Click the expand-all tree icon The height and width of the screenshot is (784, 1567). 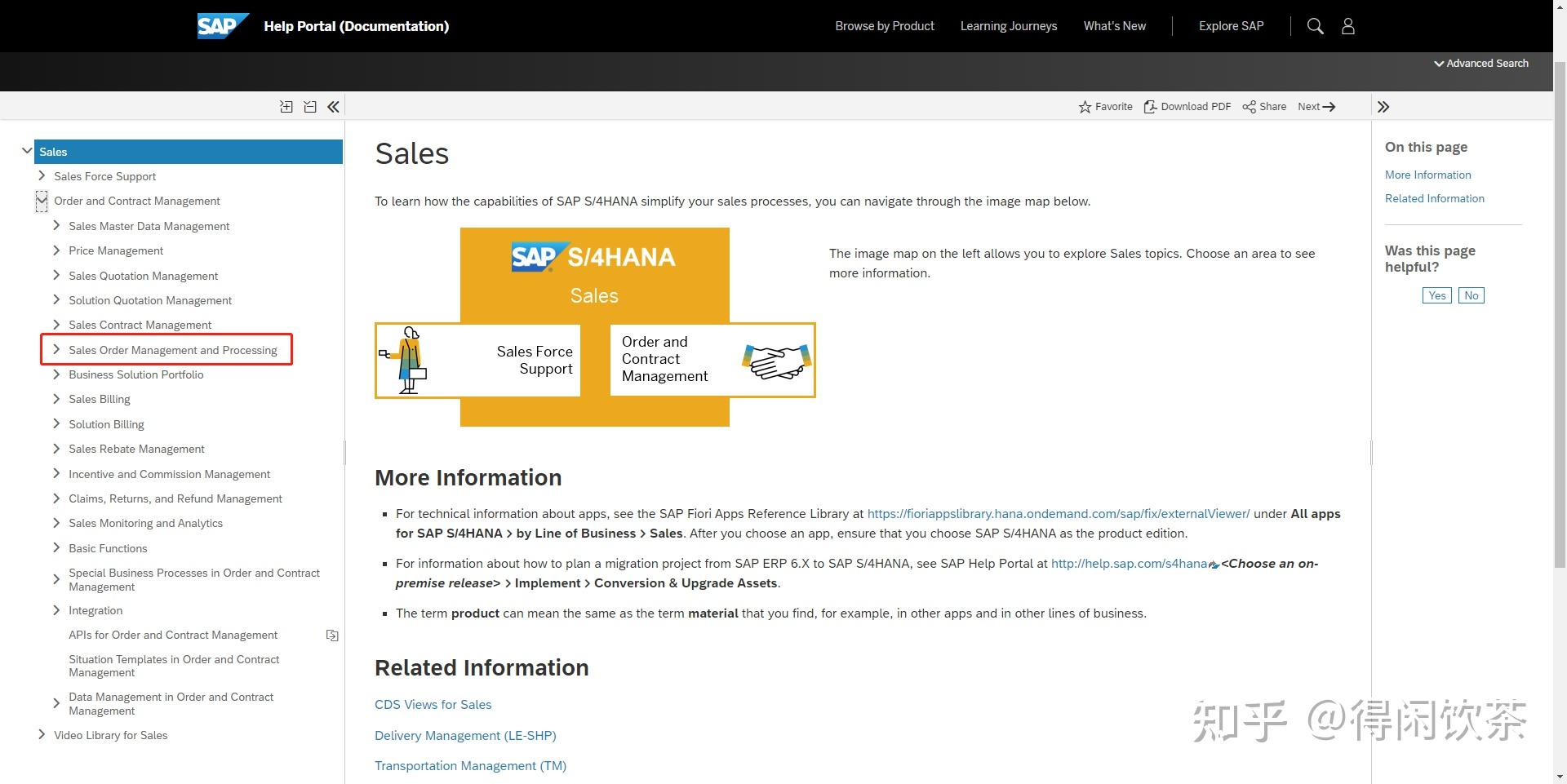[x=286, y=106]
